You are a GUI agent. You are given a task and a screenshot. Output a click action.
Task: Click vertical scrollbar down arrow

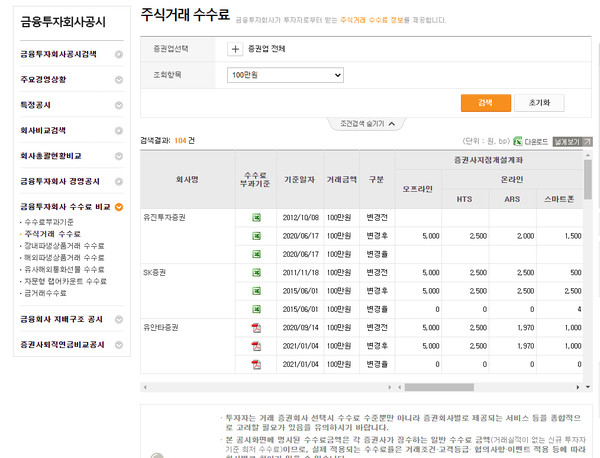[588, 387]
